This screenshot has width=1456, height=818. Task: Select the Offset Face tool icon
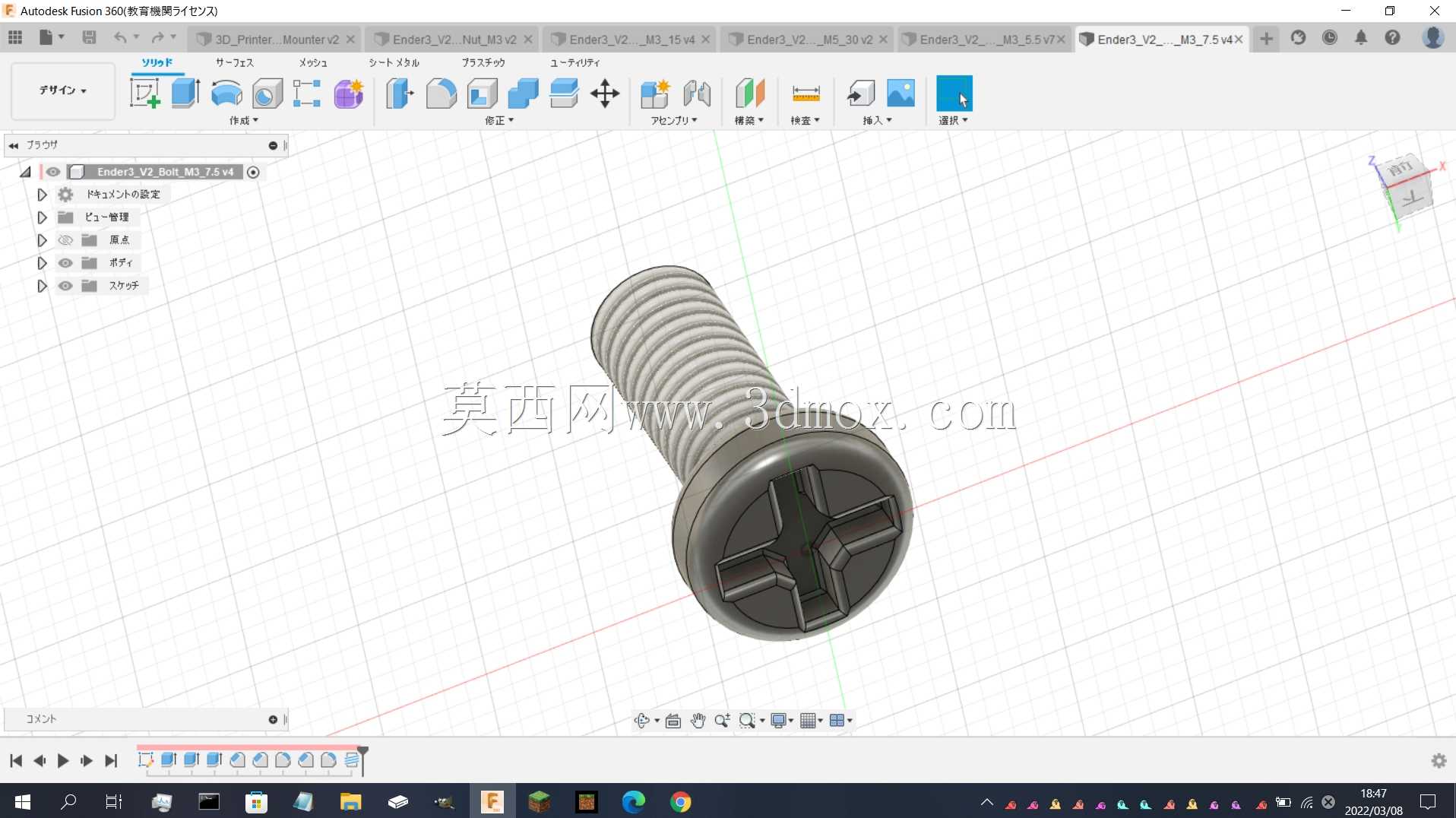click(x=564, y=94)
